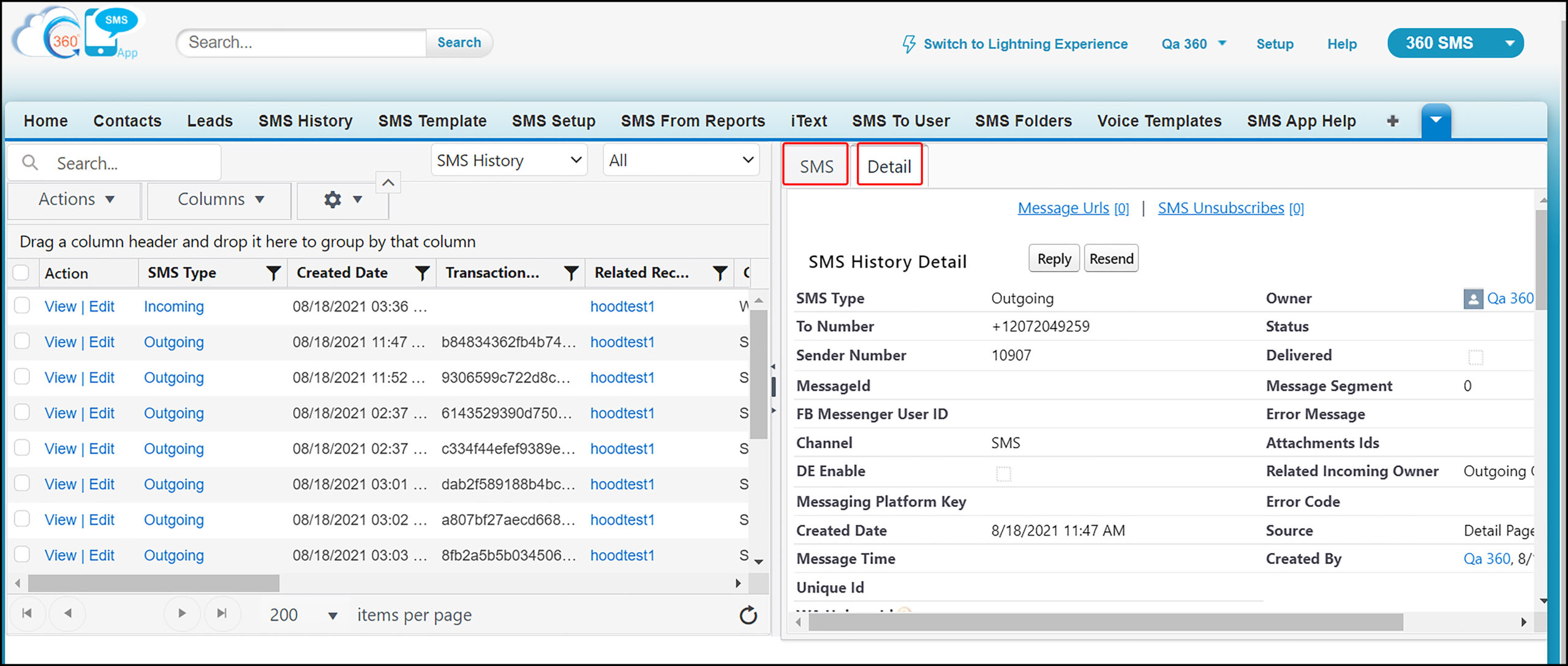
Task: Collapse the grid toolbar with up chevron
Action: 388,182
